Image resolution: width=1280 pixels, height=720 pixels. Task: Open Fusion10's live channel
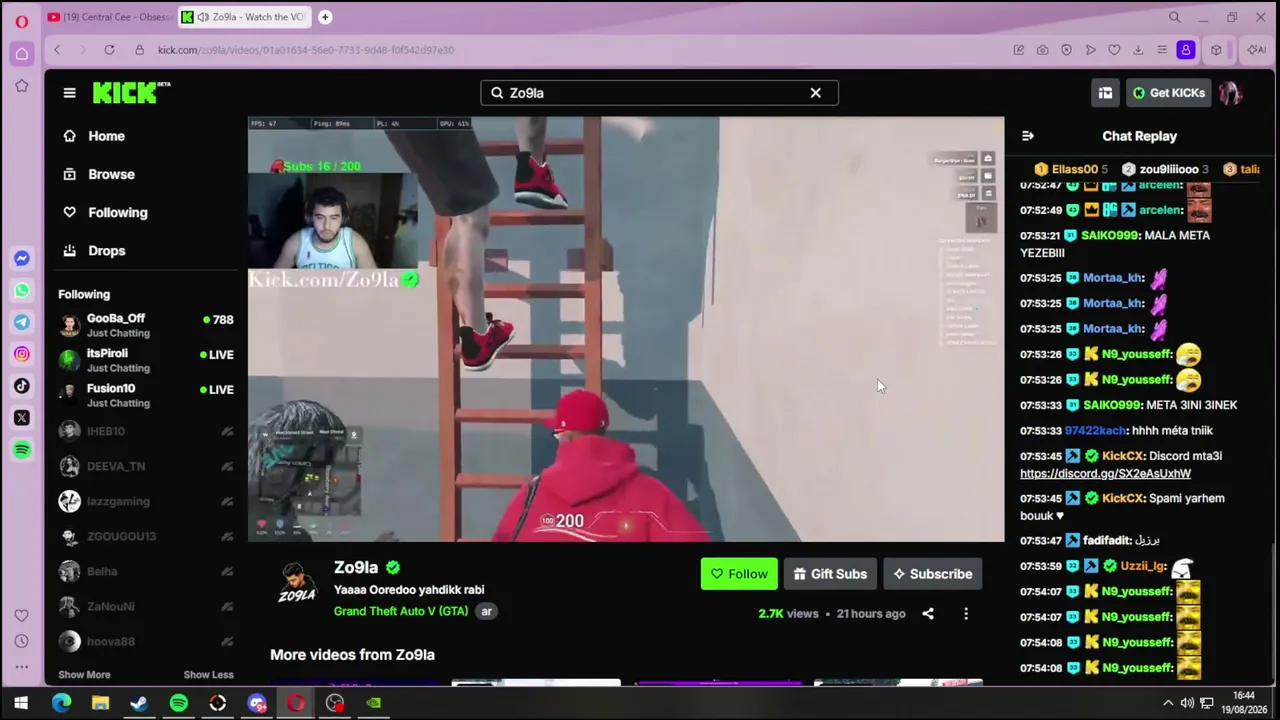pyautogui.click(x=146, y=395)
